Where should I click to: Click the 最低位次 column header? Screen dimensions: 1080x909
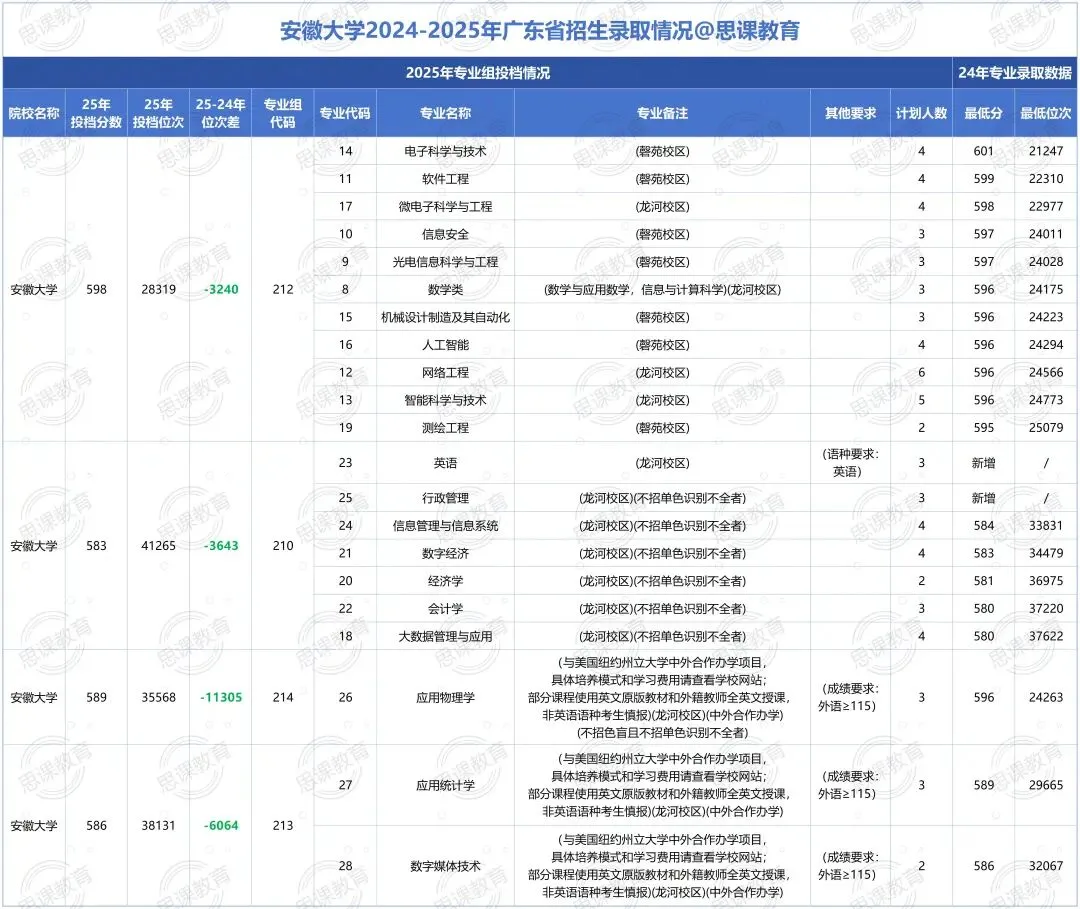coord(1046,113)
